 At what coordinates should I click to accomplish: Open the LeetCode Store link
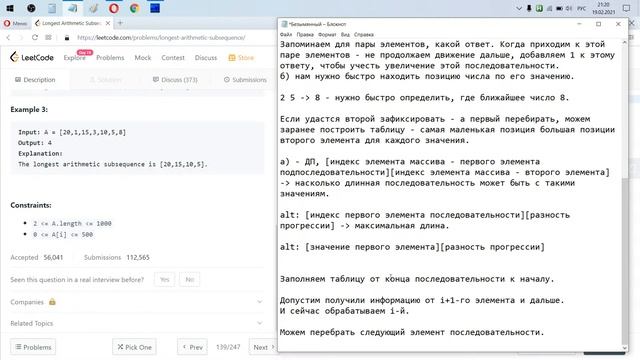click(x=241, y=58)
